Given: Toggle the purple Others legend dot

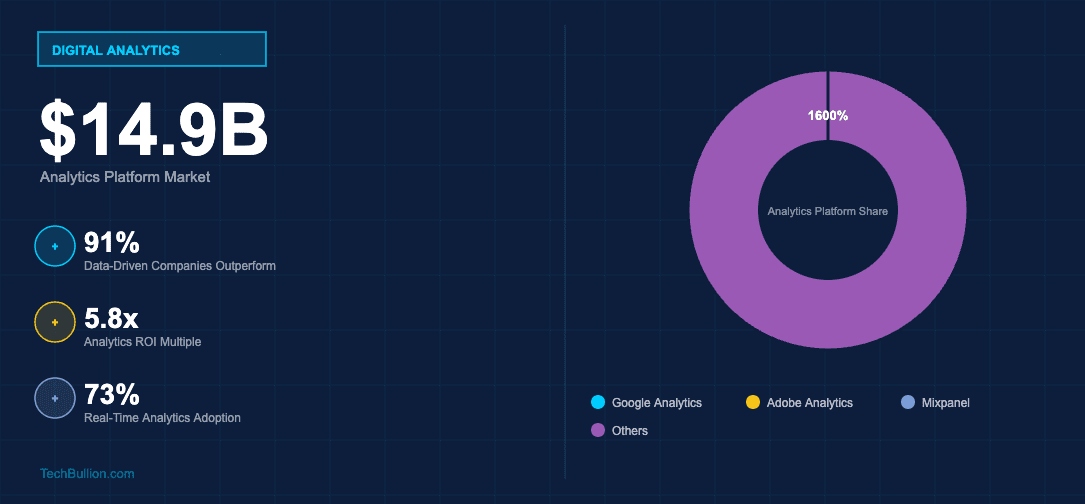Looking at the screenshot, I should pos(599,430).
